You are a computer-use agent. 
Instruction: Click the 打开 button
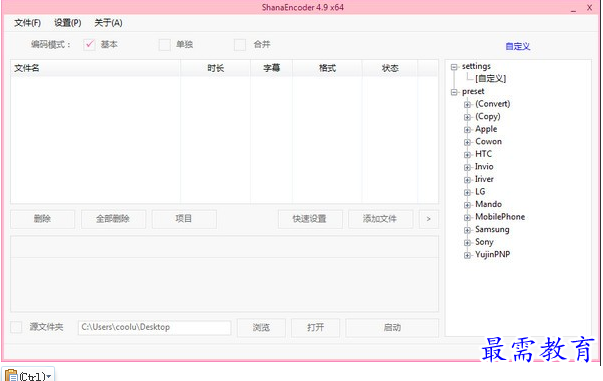click(x=315, y=328)
